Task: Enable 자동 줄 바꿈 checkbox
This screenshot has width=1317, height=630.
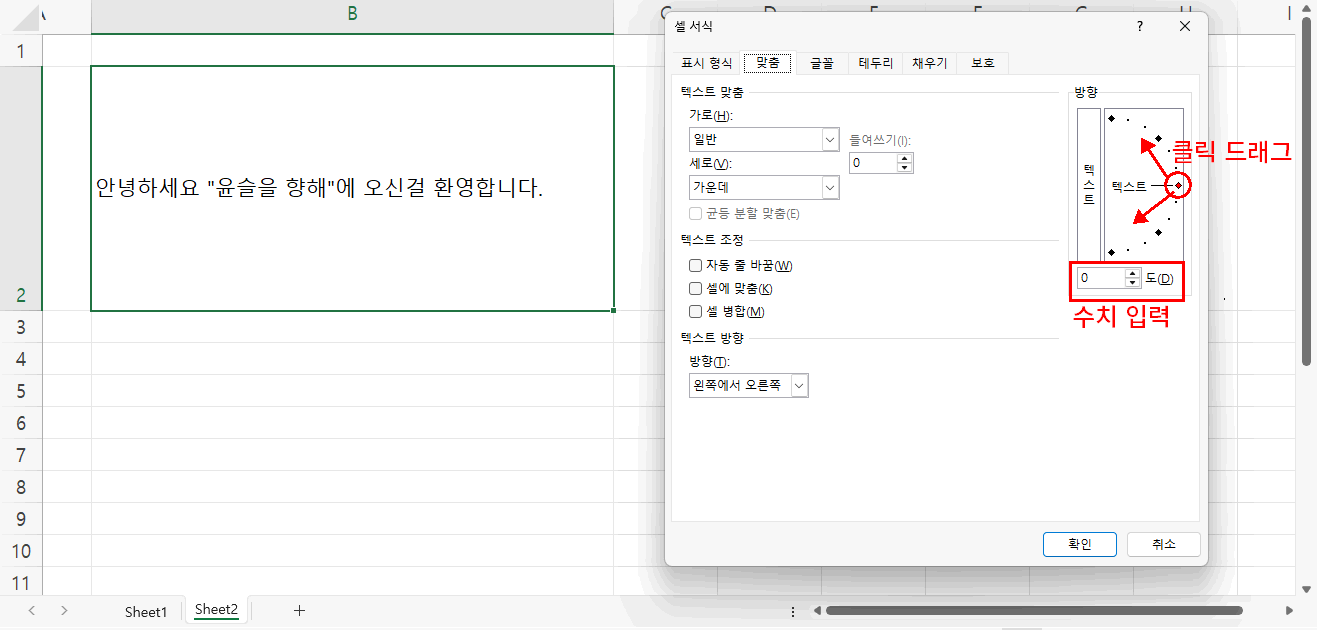Action: tap(695, 265)
